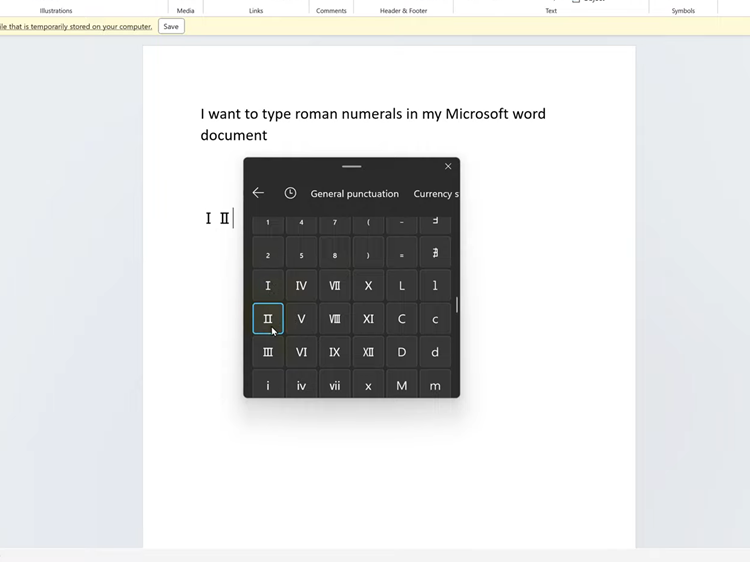Insert Roman numeral Ⅹ (ten) uppercase symbol
Viewport: 750px width, 562px height.
[x=368, y=286]
